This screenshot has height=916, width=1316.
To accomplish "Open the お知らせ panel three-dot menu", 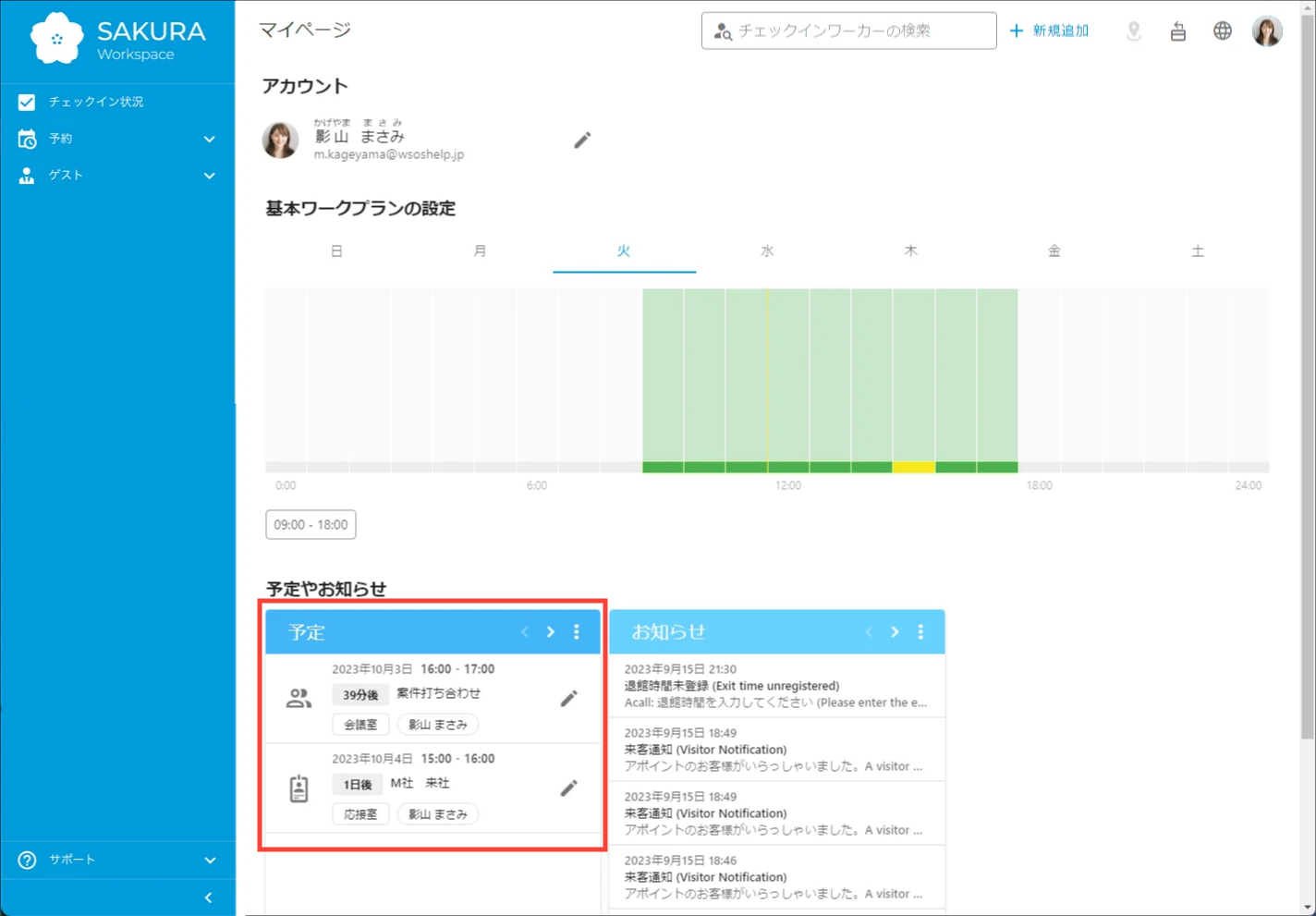I will 920,632.
